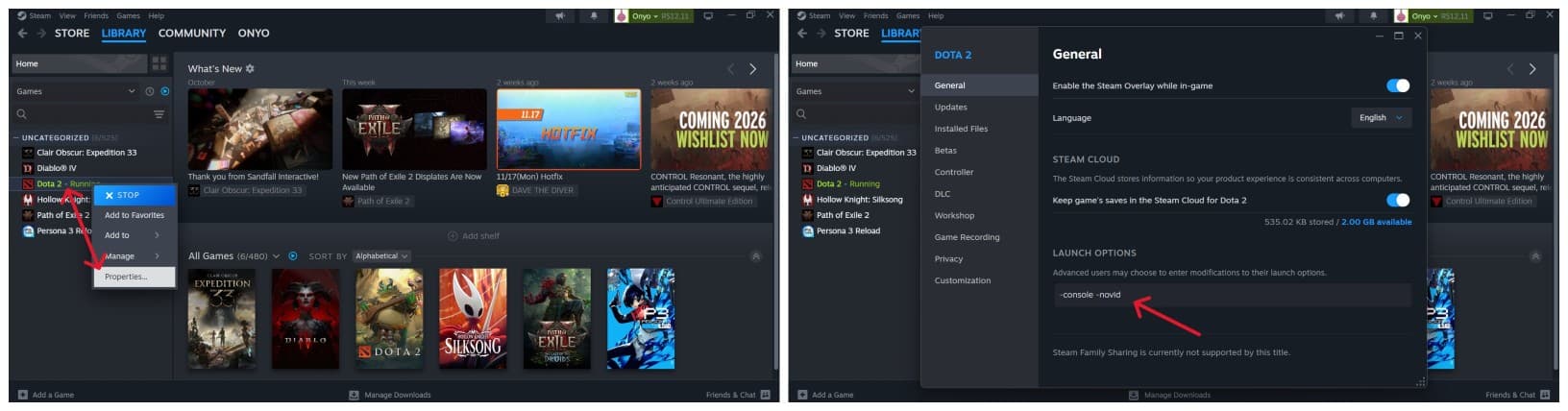This screenshot has width=1568, height=411.
Task: Open advanced filter icon next to left search
Action: [159, 114]
